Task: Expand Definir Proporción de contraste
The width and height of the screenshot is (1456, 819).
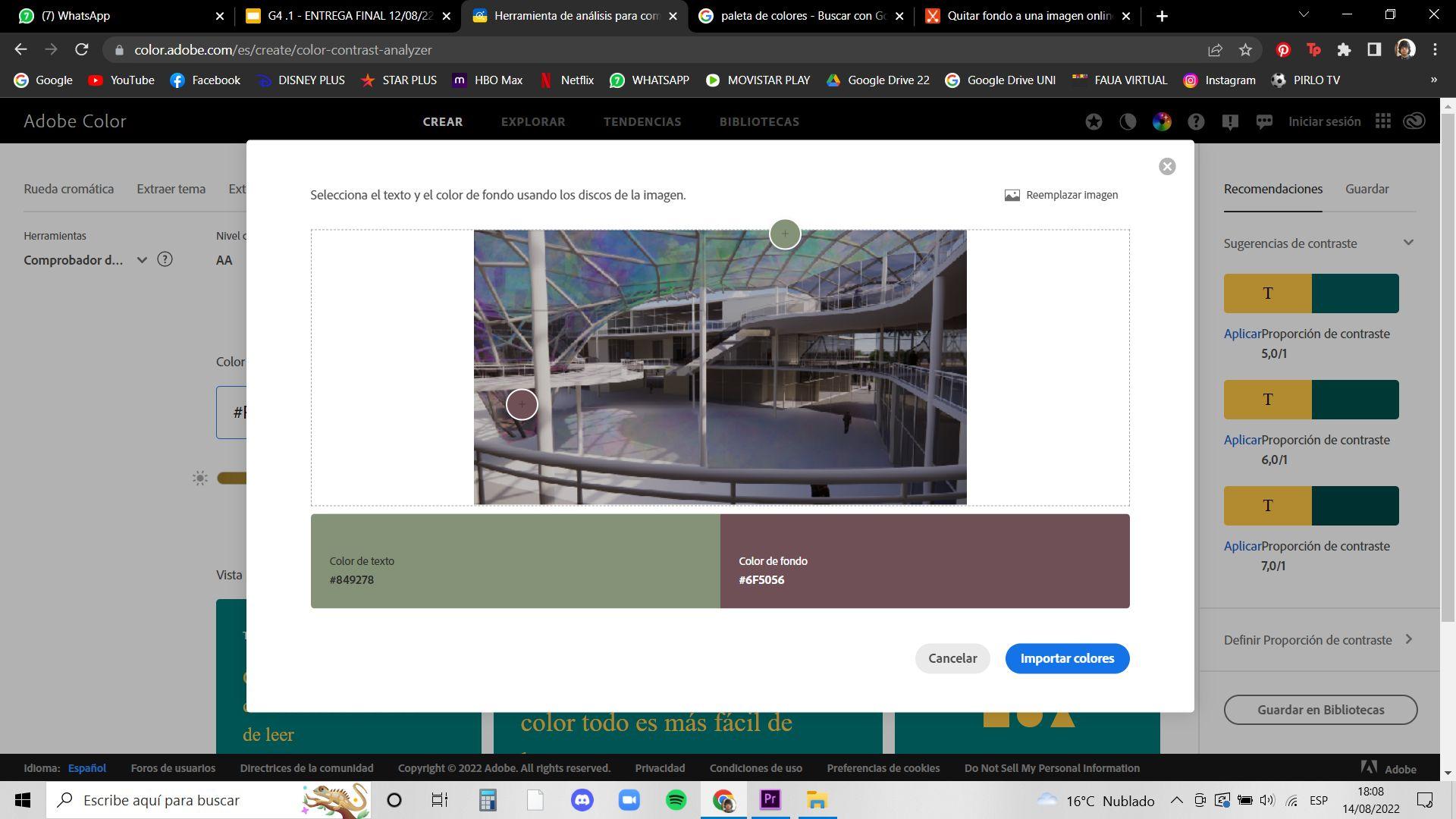Action: (1408, 639)
